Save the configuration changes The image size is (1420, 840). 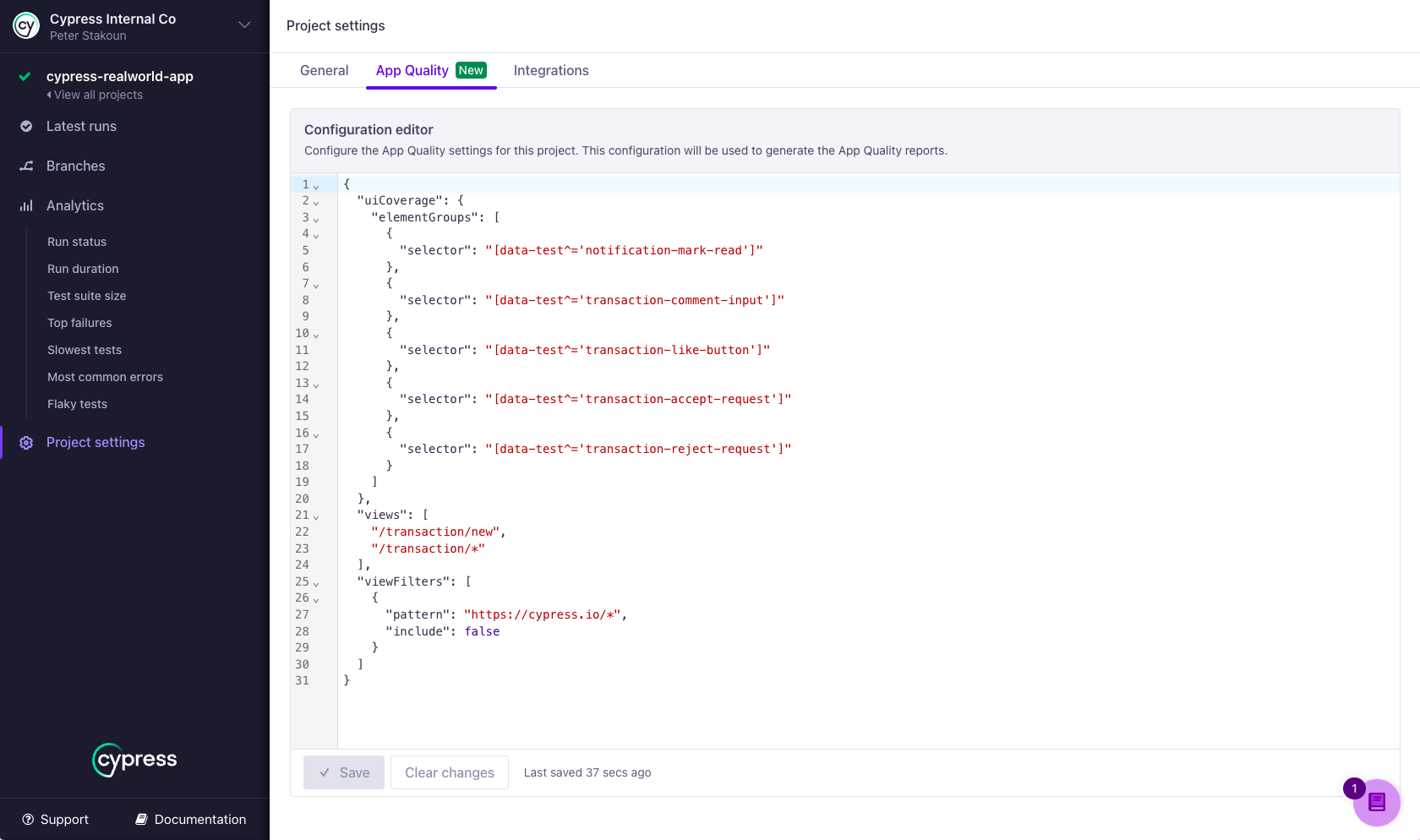pos(343,772)
